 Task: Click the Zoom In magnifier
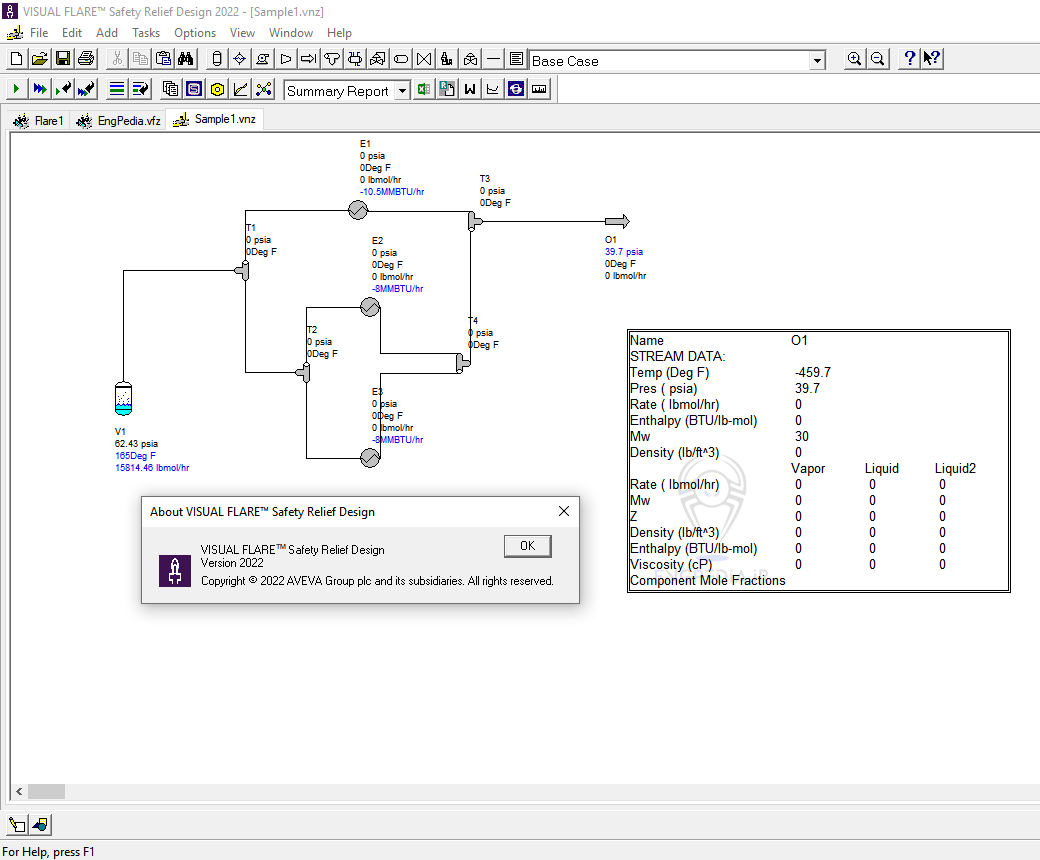tap(854, 59)
